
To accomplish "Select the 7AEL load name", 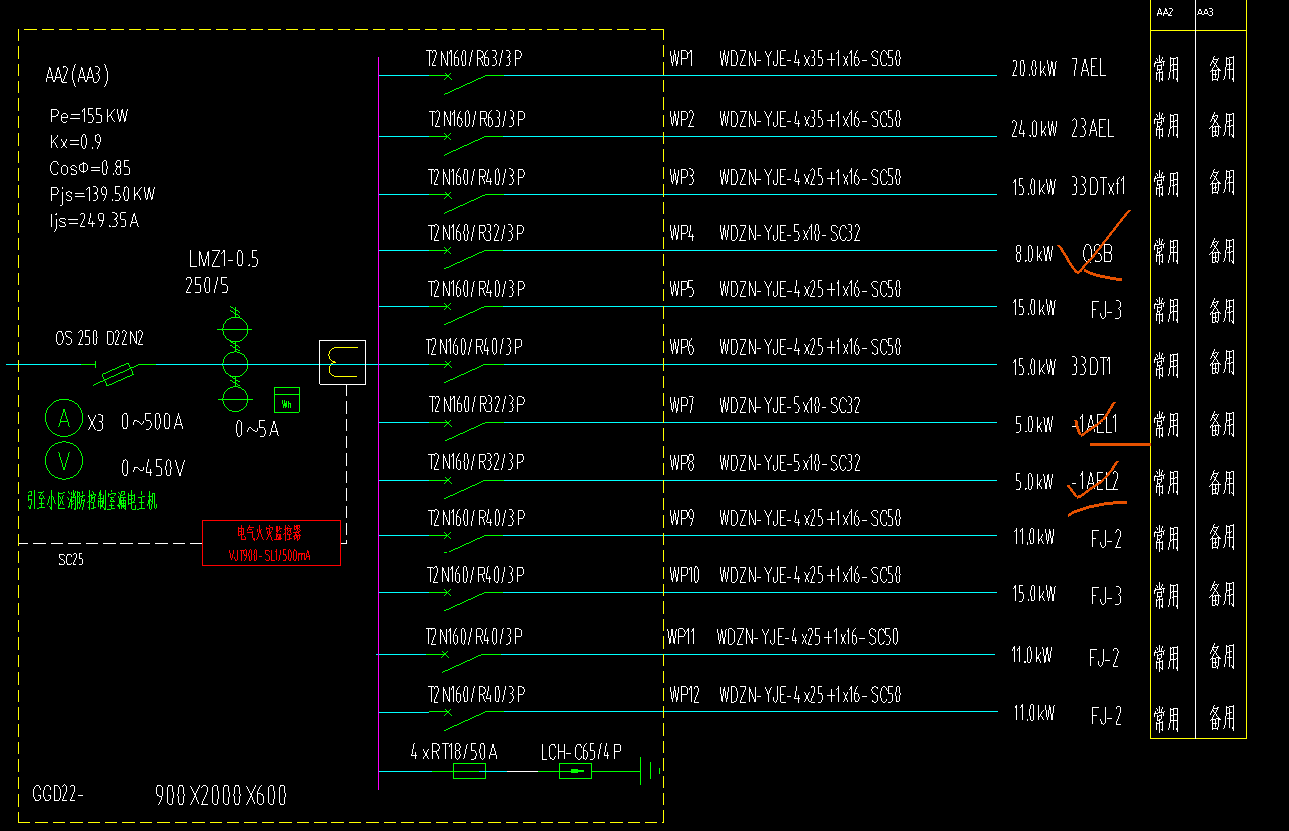I will [1088, 69].
